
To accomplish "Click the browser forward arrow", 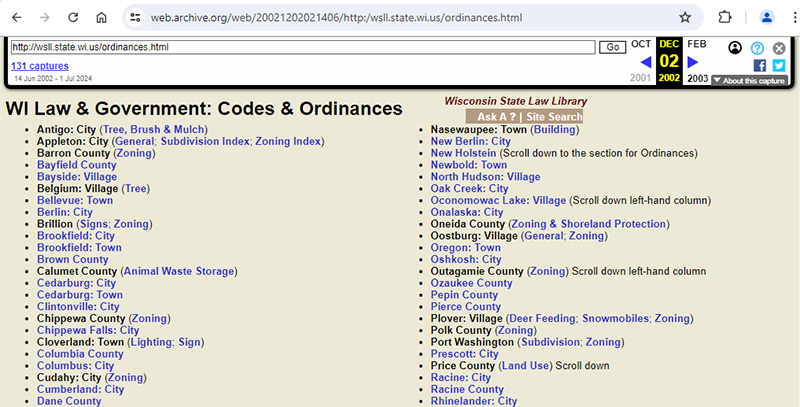I will (x=45, y=17).
